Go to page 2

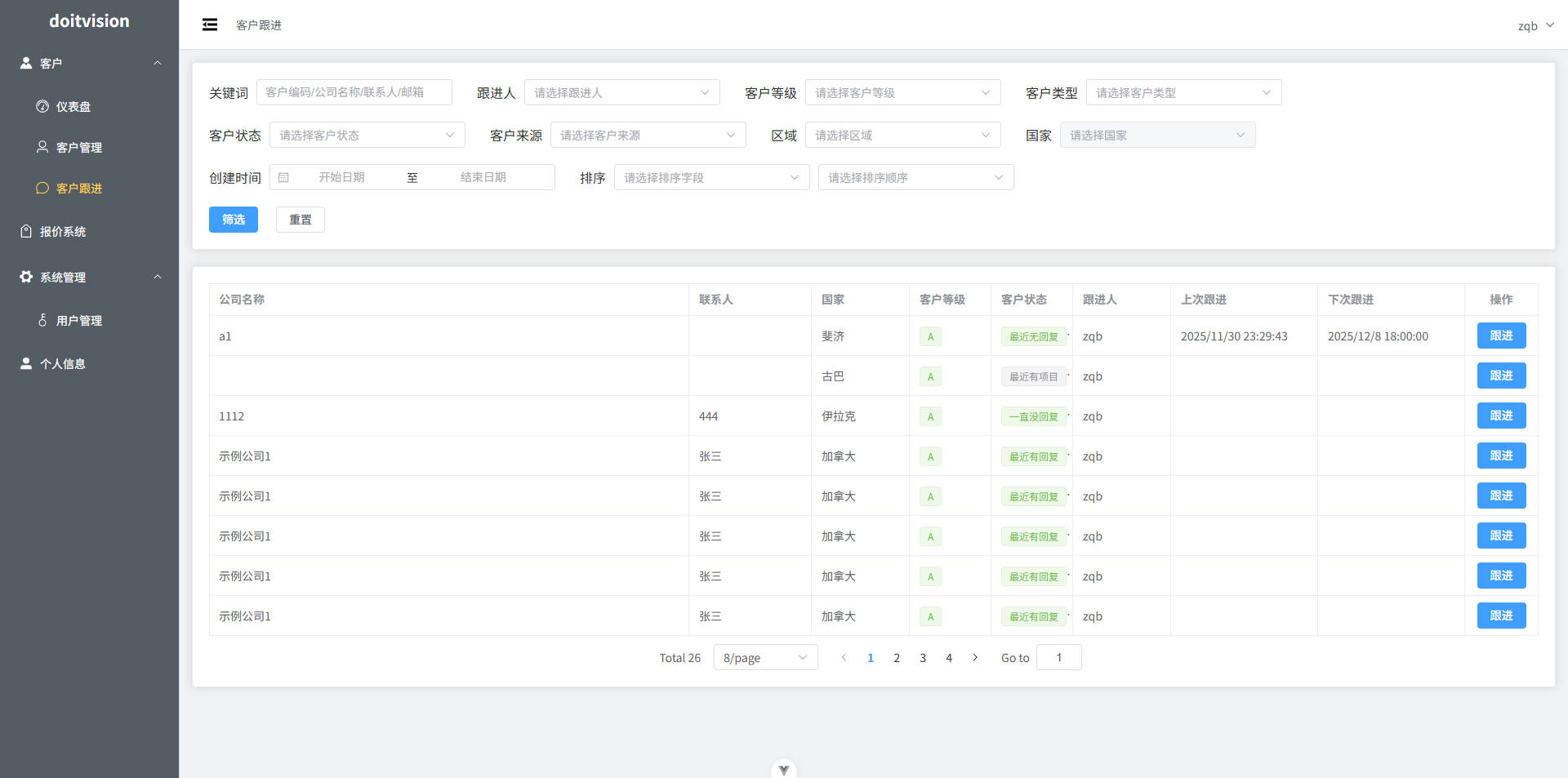tap(897, 657)
